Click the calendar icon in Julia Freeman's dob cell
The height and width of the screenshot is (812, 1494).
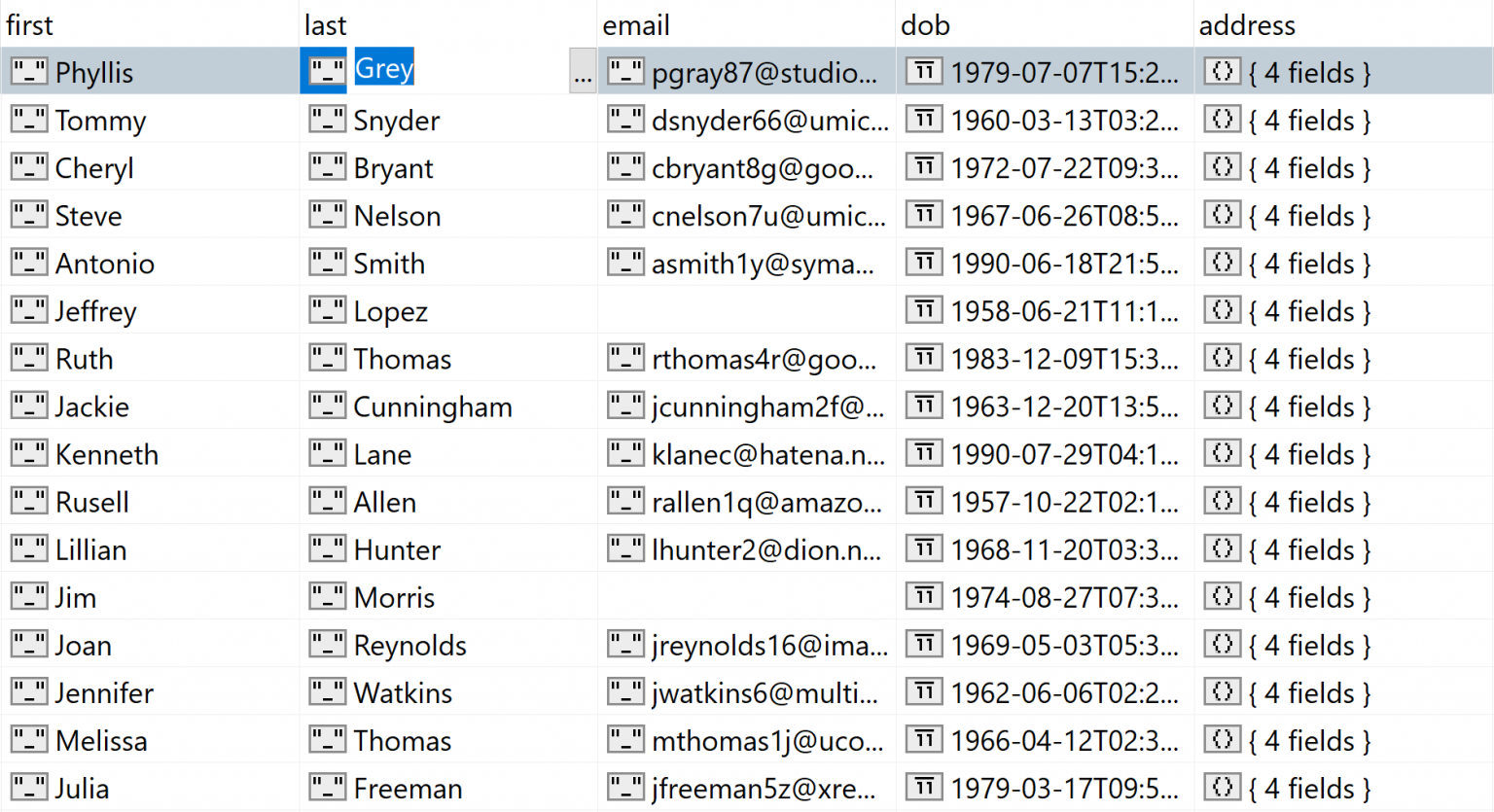(x=923, y=786)
